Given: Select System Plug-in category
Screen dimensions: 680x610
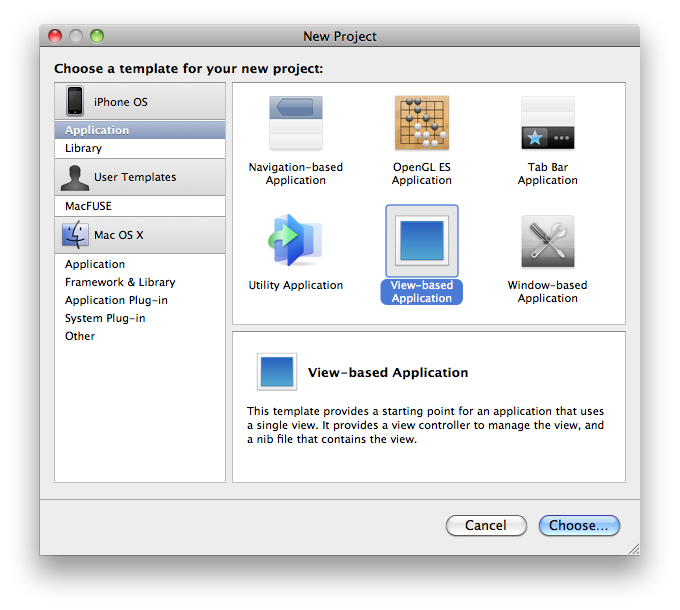Looking at the screenshot, I should tap(140, 318).
